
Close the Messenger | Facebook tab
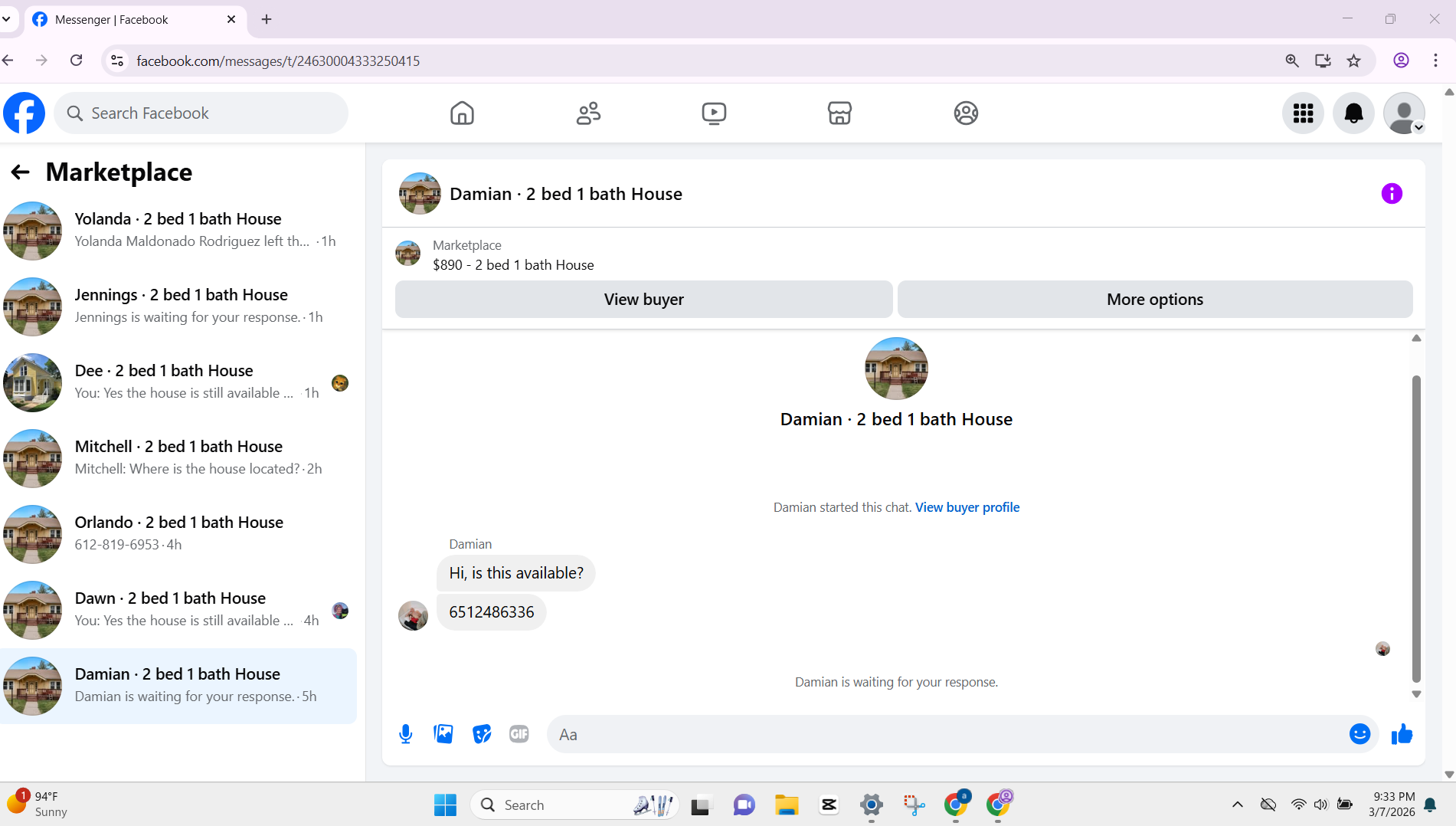[231, 19]
